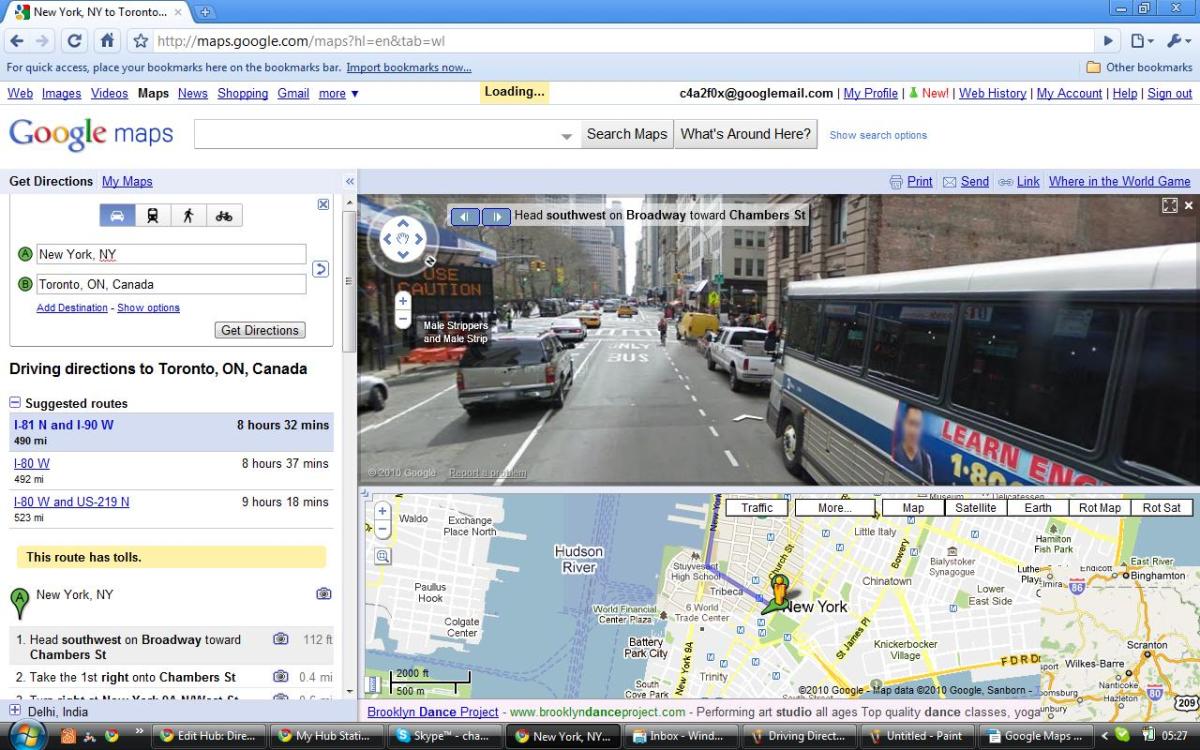The image size is (1200, 750).
Task: Open the 'more' Google services dropdown
Action: pyautogui.click(x=338, y=93)
